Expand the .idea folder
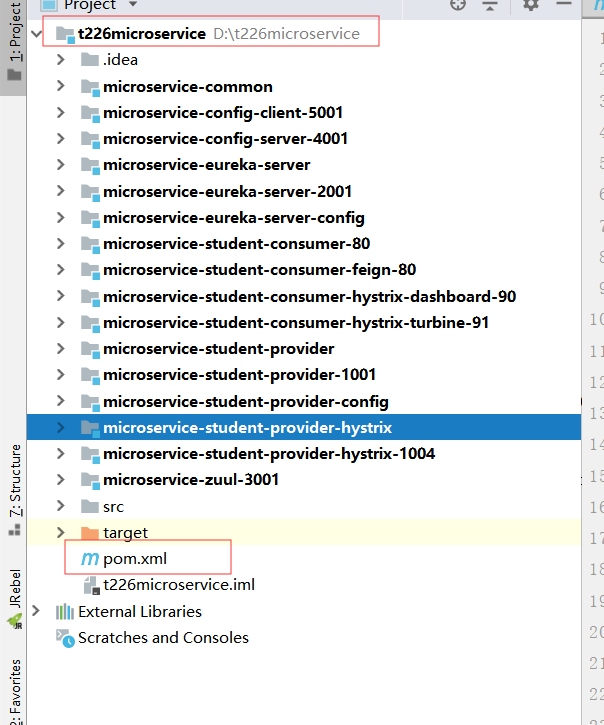The width and height of the screenshot is (604, 725). (x=60, y=60)
